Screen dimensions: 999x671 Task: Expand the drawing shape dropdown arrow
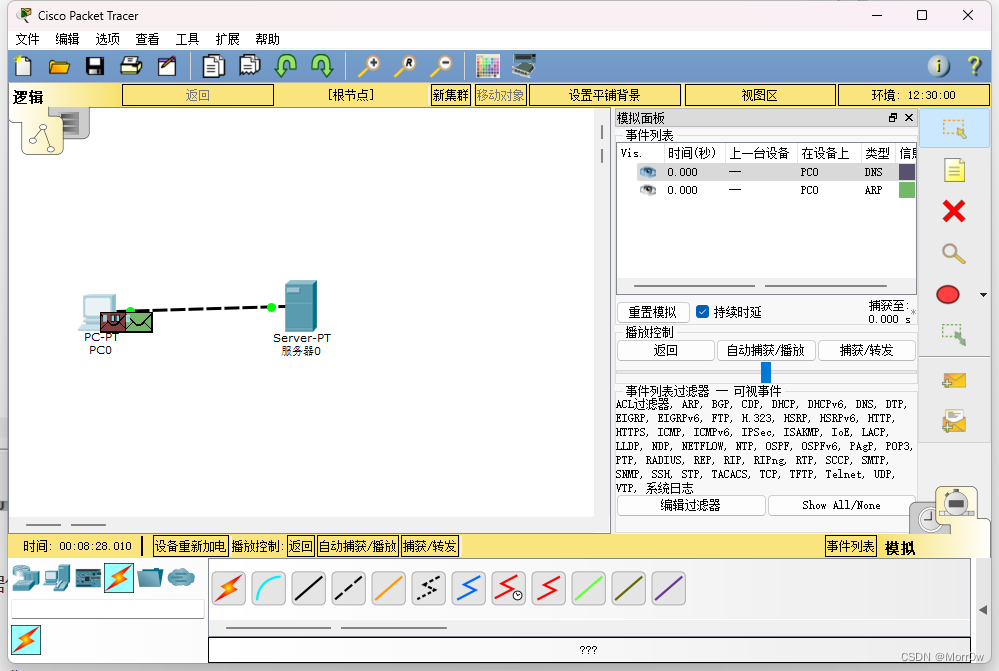point(983,295)
